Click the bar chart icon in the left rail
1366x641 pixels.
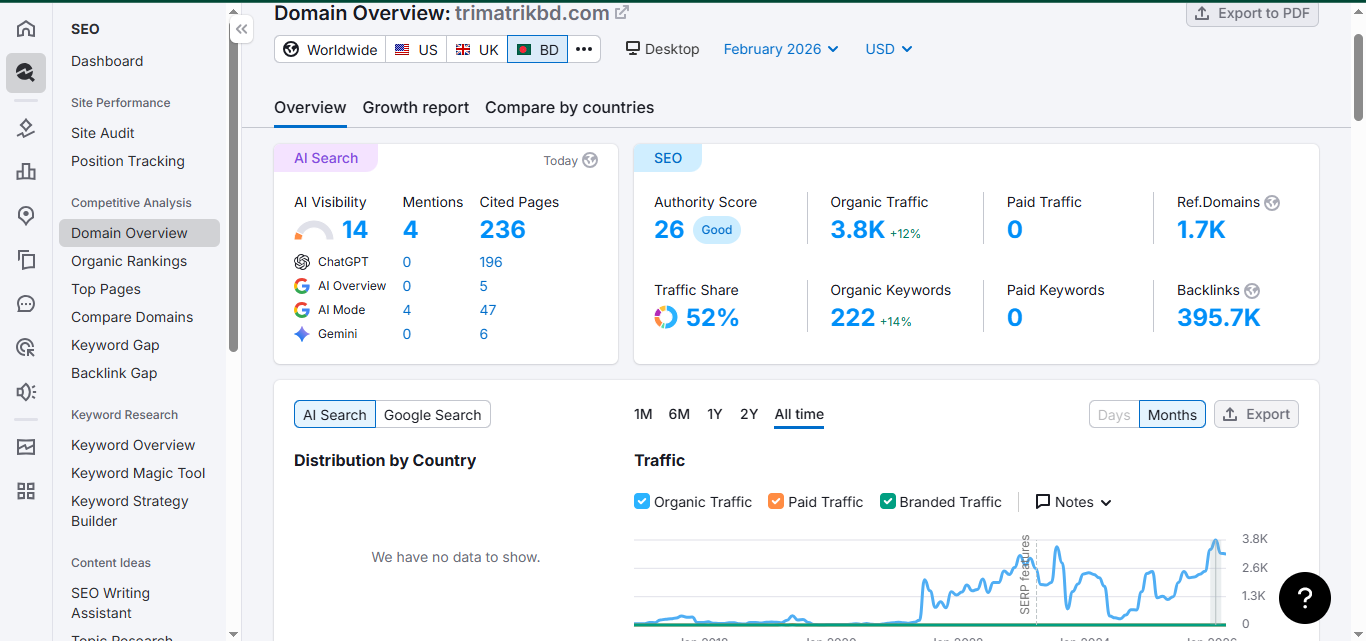pyautogui.click(x=26, y=172)
